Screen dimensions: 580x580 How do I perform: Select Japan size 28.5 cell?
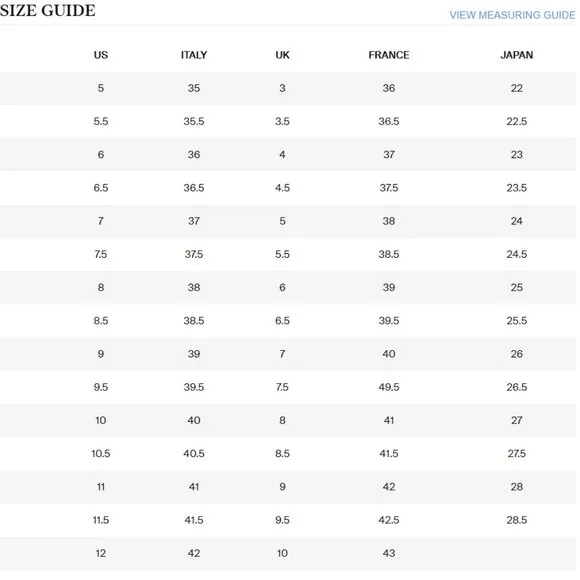point(516,520)
